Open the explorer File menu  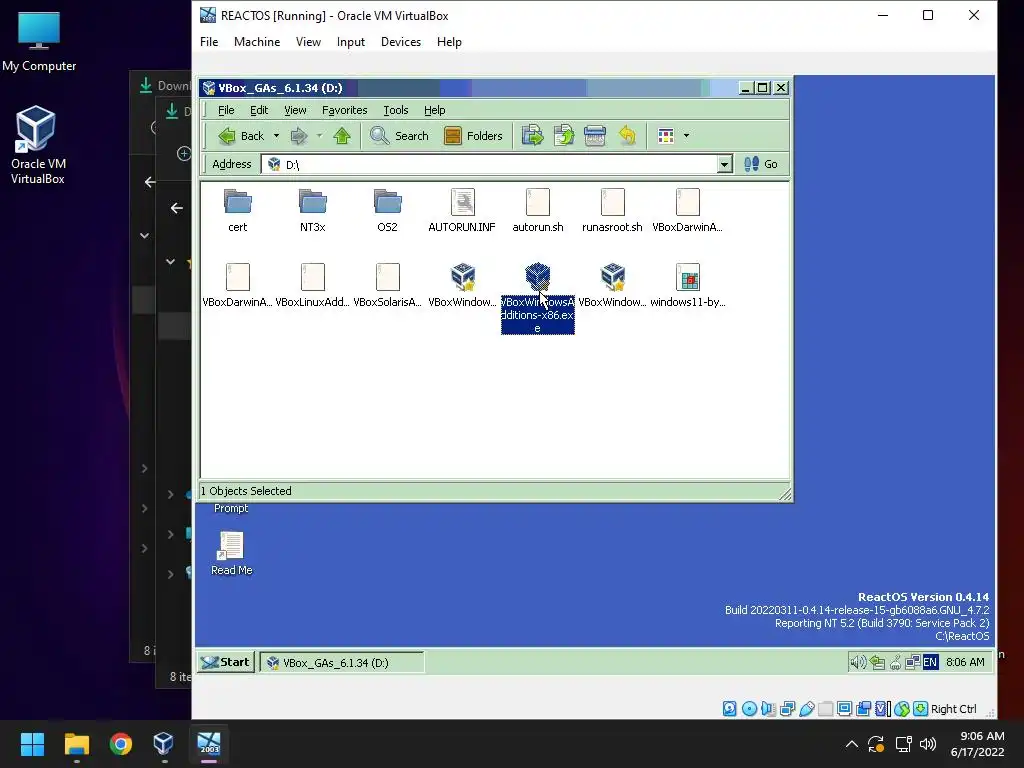tap(226, 110)
